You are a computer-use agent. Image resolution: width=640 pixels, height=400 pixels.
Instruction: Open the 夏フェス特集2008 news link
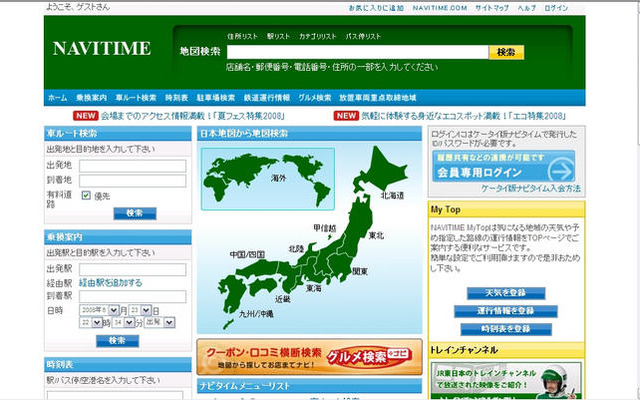click(x=193, y=116)
